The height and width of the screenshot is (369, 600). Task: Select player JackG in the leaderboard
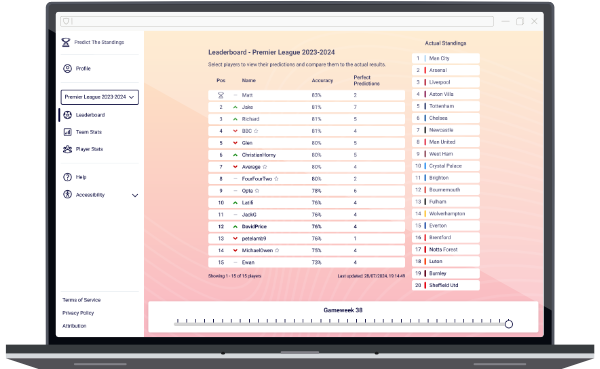tap(307, 215)
